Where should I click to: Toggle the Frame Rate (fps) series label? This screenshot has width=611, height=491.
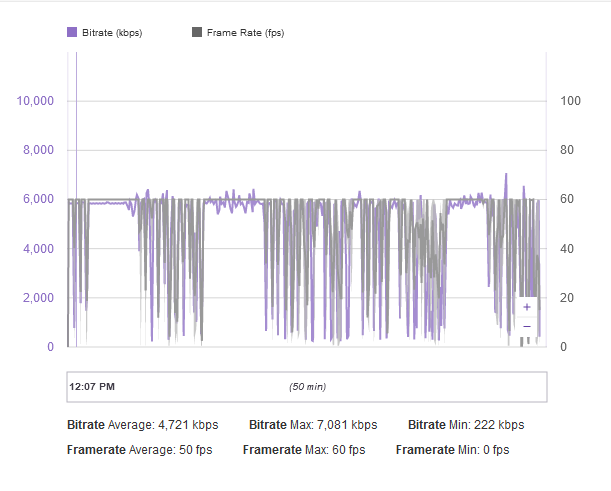click(x=245, y=33)
